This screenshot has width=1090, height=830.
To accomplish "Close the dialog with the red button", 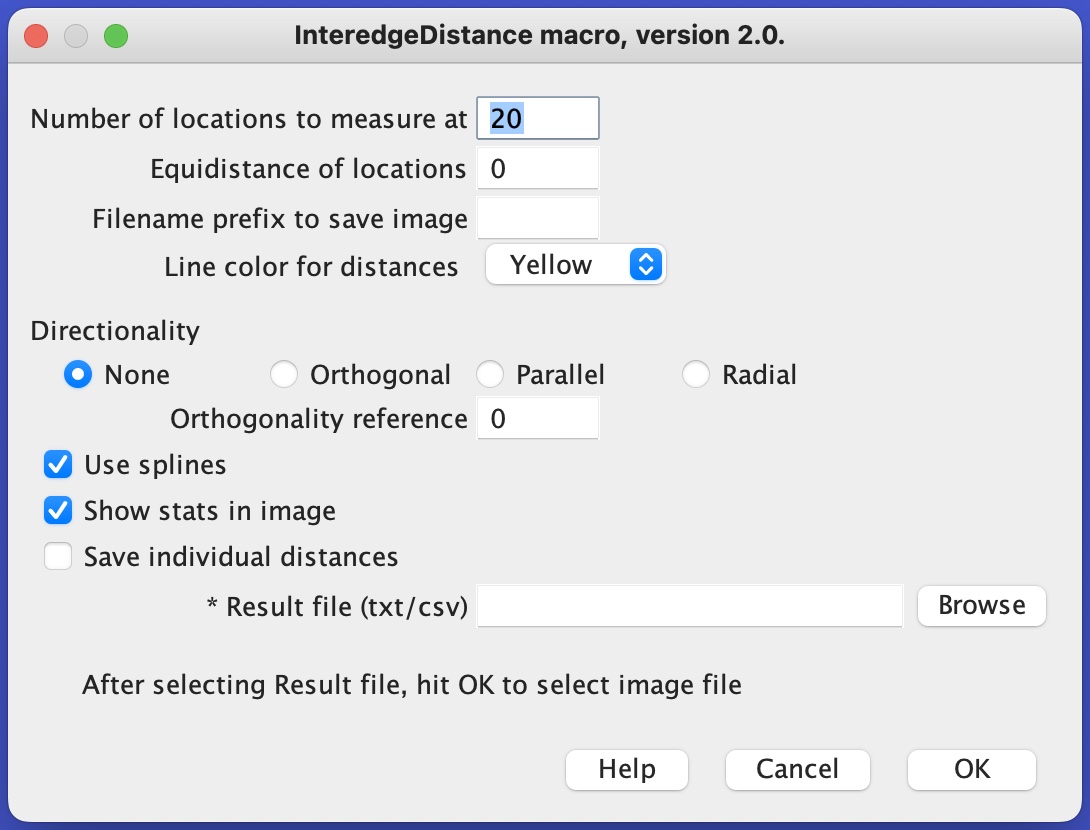I will coord(36,35).
